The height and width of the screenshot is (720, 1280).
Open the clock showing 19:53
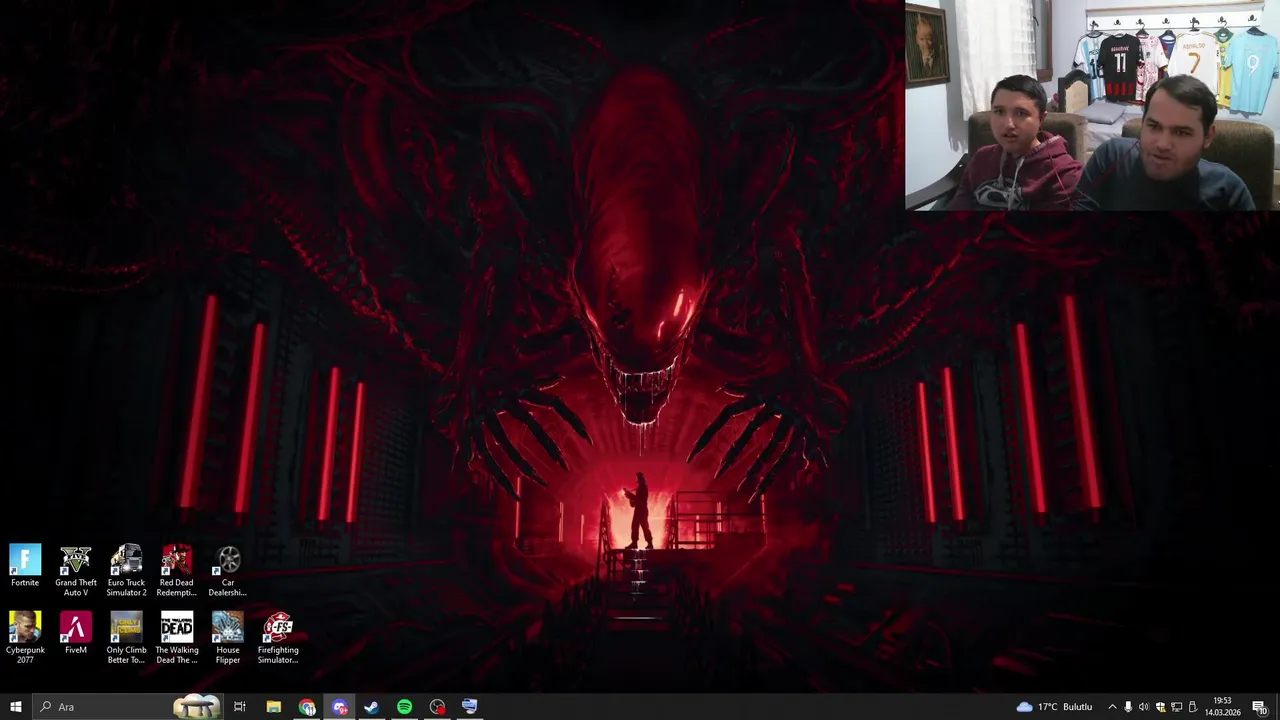[1222, 707]
